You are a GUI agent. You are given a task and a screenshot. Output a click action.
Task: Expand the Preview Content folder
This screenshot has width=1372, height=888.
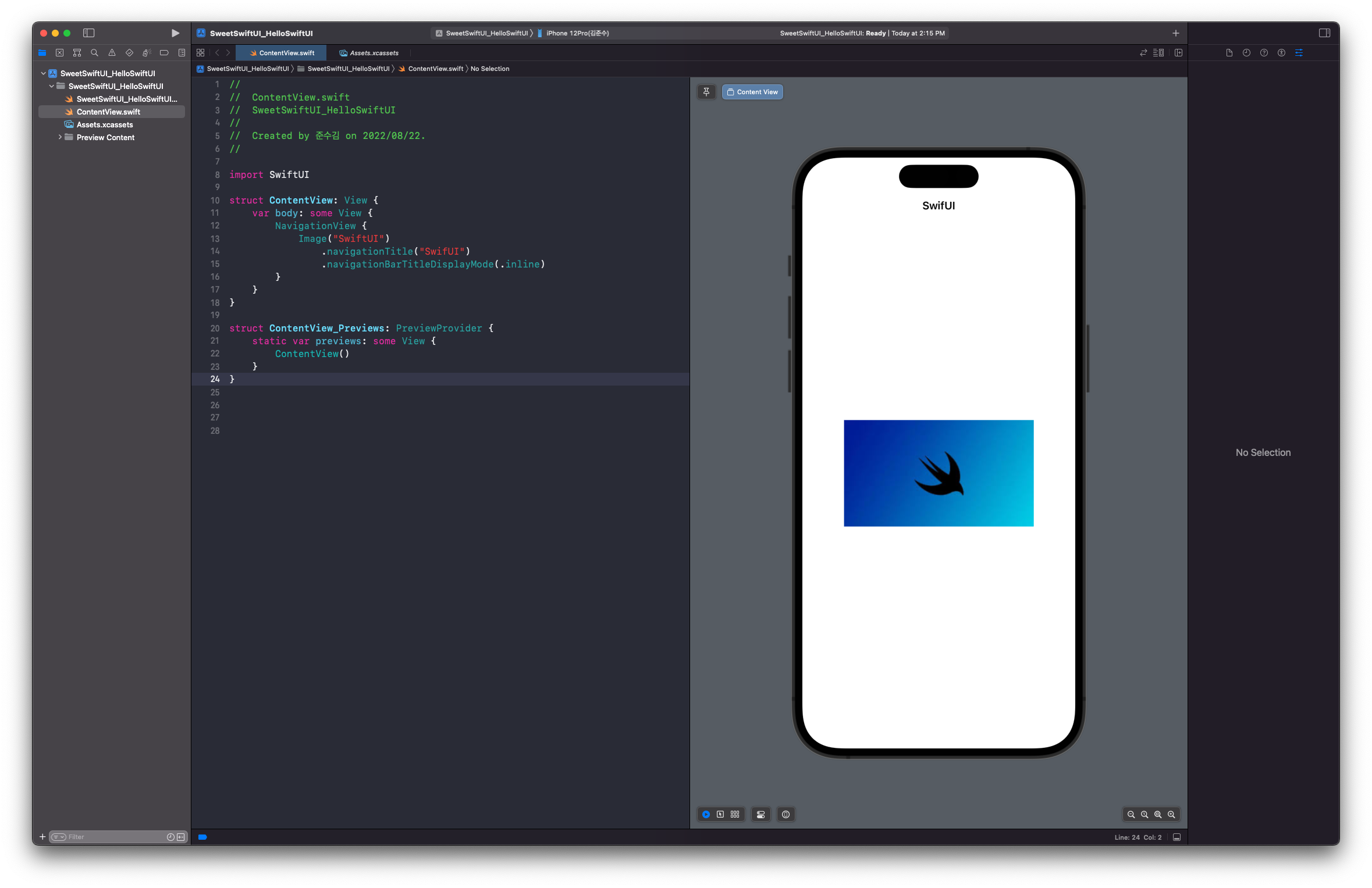[60, 137]
